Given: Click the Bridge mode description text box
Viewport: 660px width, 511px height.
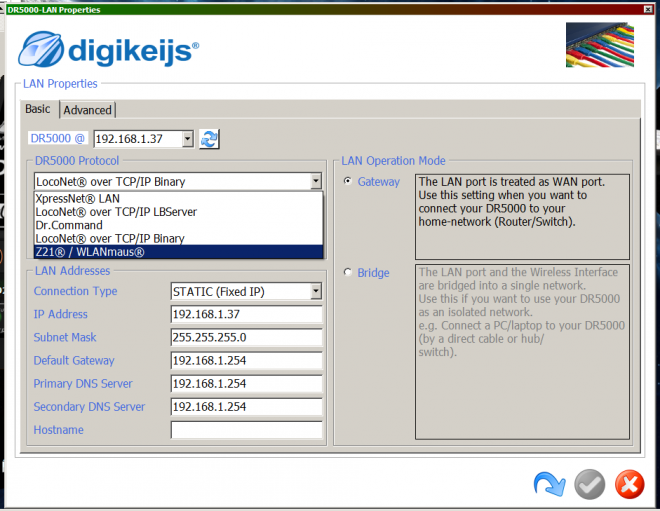Looking at the screenshot, I should tap(522, 352).
